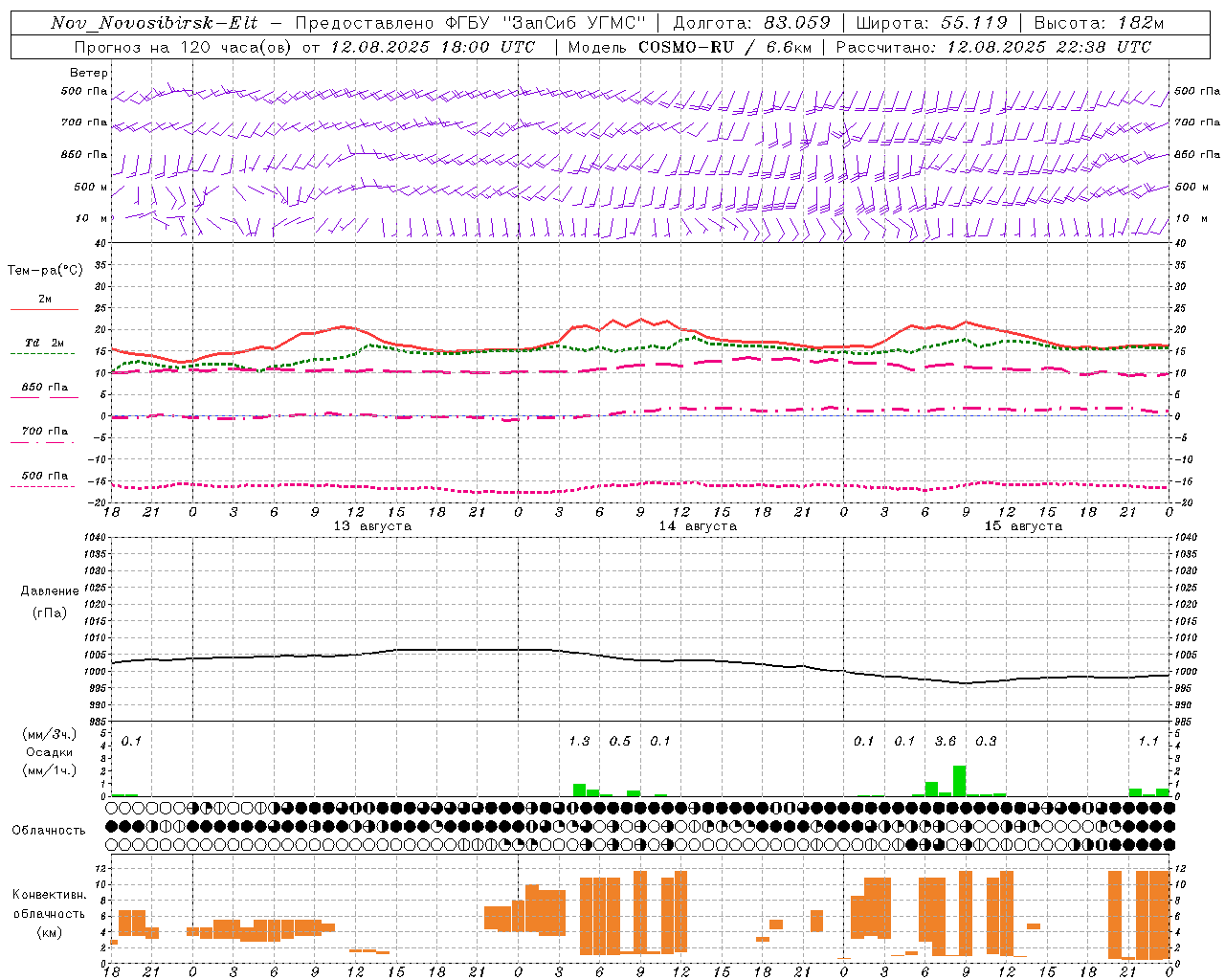The height and width of the screenshot is (980, 1225).
Task: Click the wind legend label 10 м on left
Action: click(x=91, y=219)
